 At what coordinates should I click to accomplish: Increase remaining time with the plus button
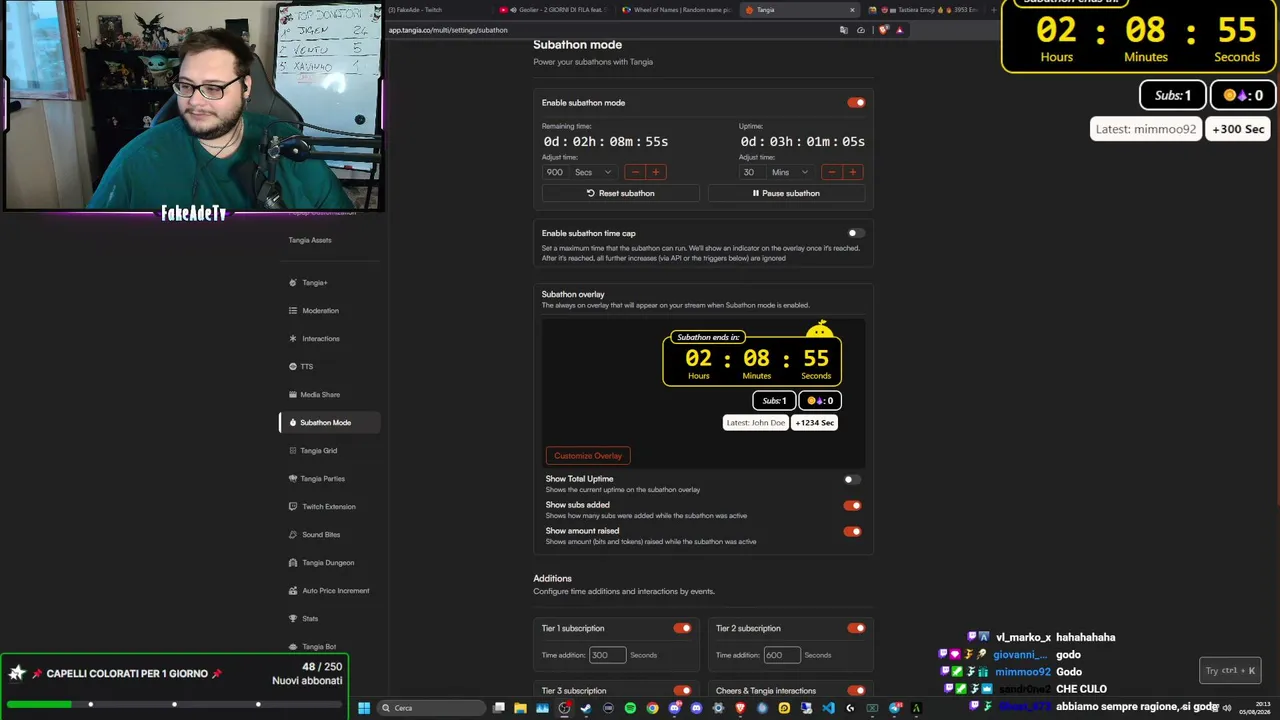point(656,172)
